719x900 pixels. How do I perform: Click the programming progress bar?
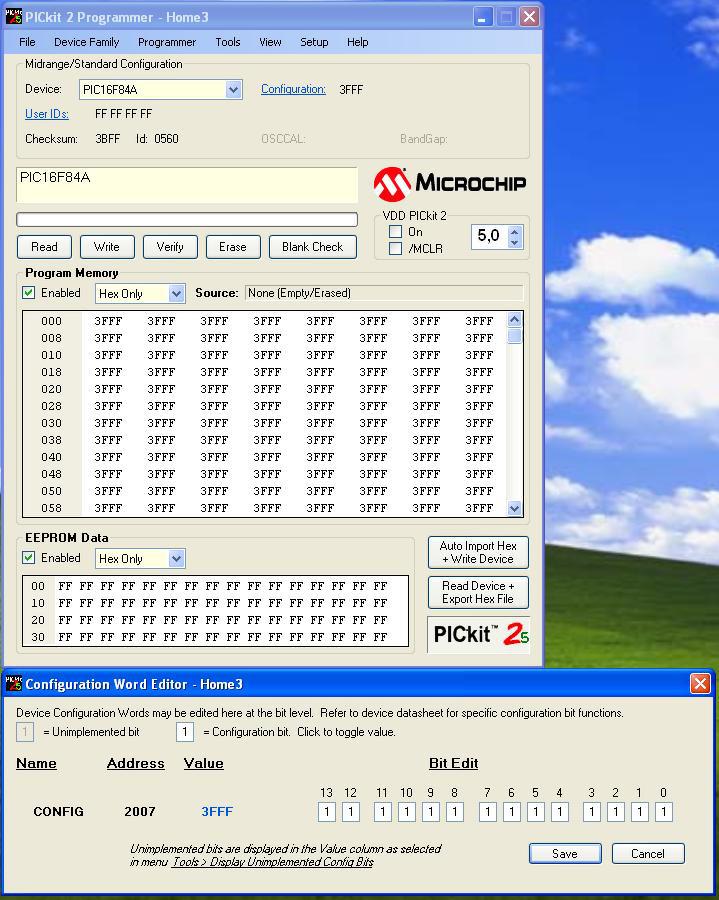click(187, 219)
